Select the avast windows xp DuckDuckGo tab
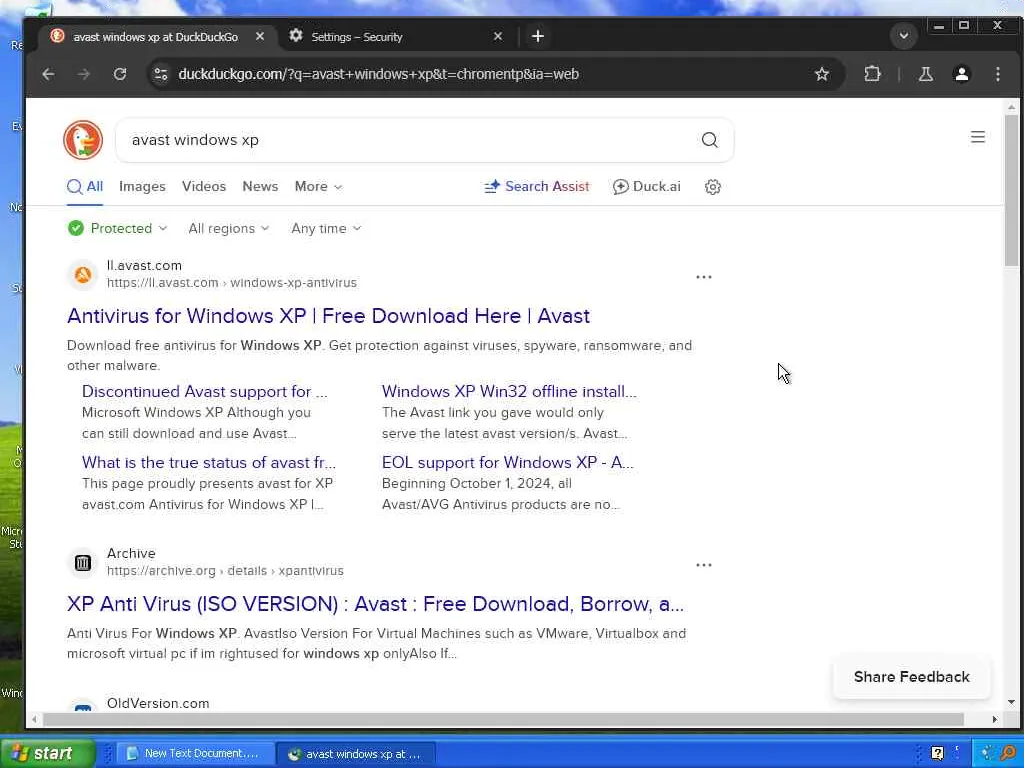This screenshot has width=1024, height=768. click(x=155, y=37)
